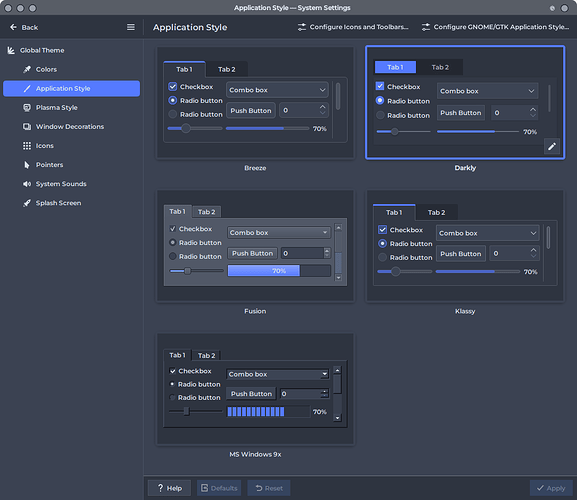Select the Plasma Style sidebar icon
Image resolution: width=577 pixels, height=500 pixels.
pos(27,107)
